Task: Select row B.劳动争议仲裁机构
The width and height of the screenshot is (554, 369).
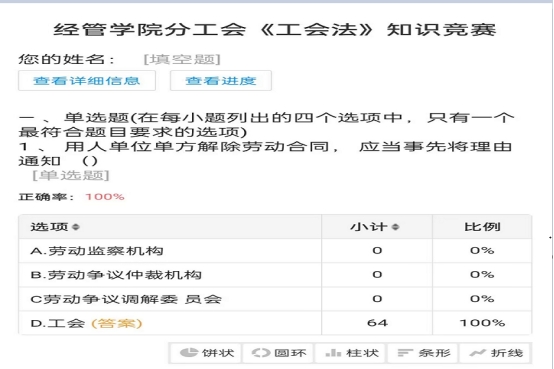Action: point(275,275)
